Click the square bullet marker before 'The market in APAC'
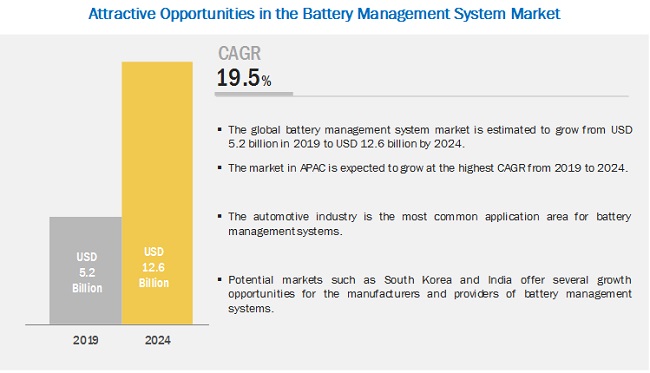The image size is (650, 373). point(220,168)
